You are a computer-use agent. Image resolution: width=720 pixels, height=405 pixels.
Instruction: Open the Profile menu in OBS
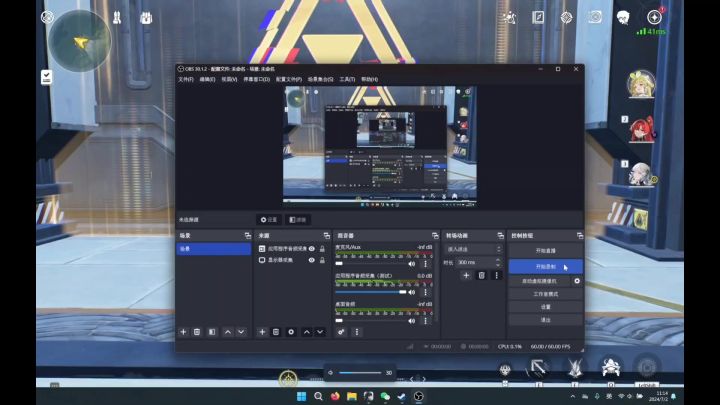pos(288,79)
